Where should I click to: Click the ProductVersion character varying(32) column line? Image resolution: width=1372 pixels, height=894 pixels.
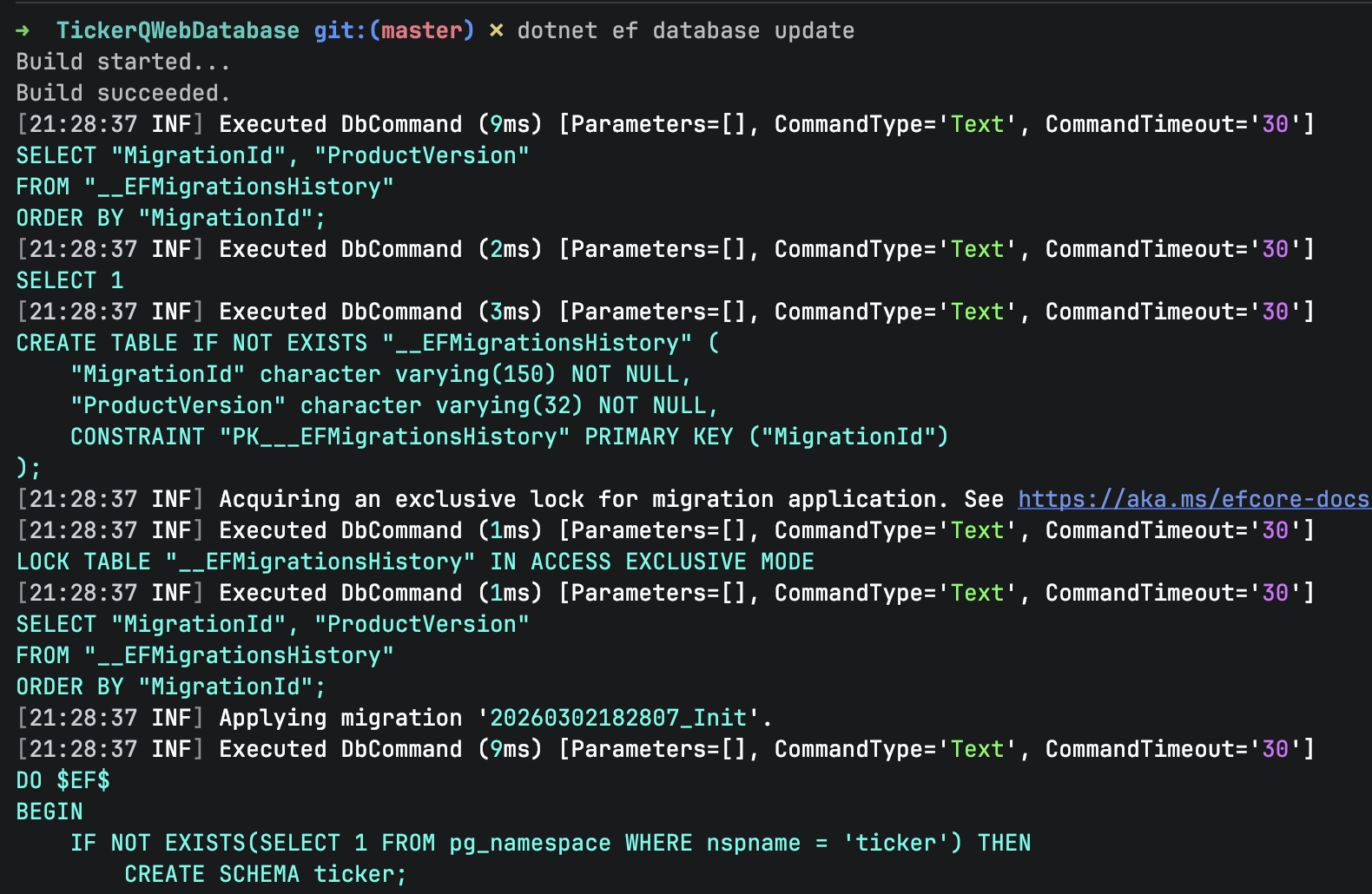click(x=393, y=405)
